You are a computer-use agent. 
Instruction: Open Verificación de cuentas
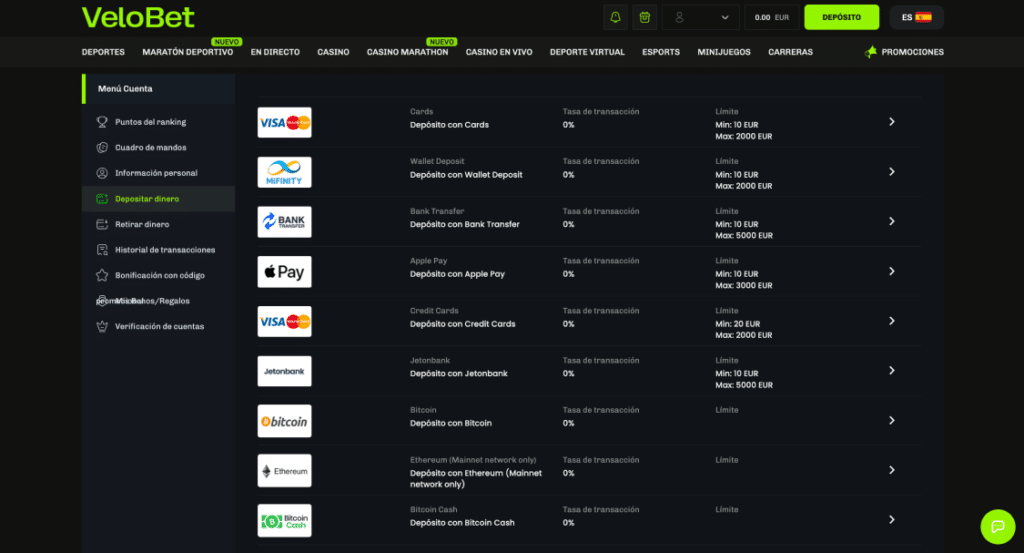(x=159, y=326)
